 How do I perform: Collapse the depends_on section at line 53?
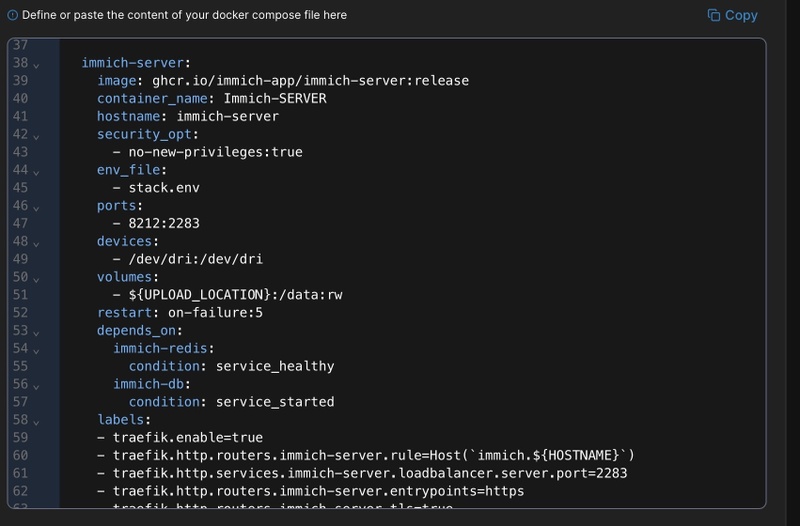pyautogui.click(x=36, y=332)
